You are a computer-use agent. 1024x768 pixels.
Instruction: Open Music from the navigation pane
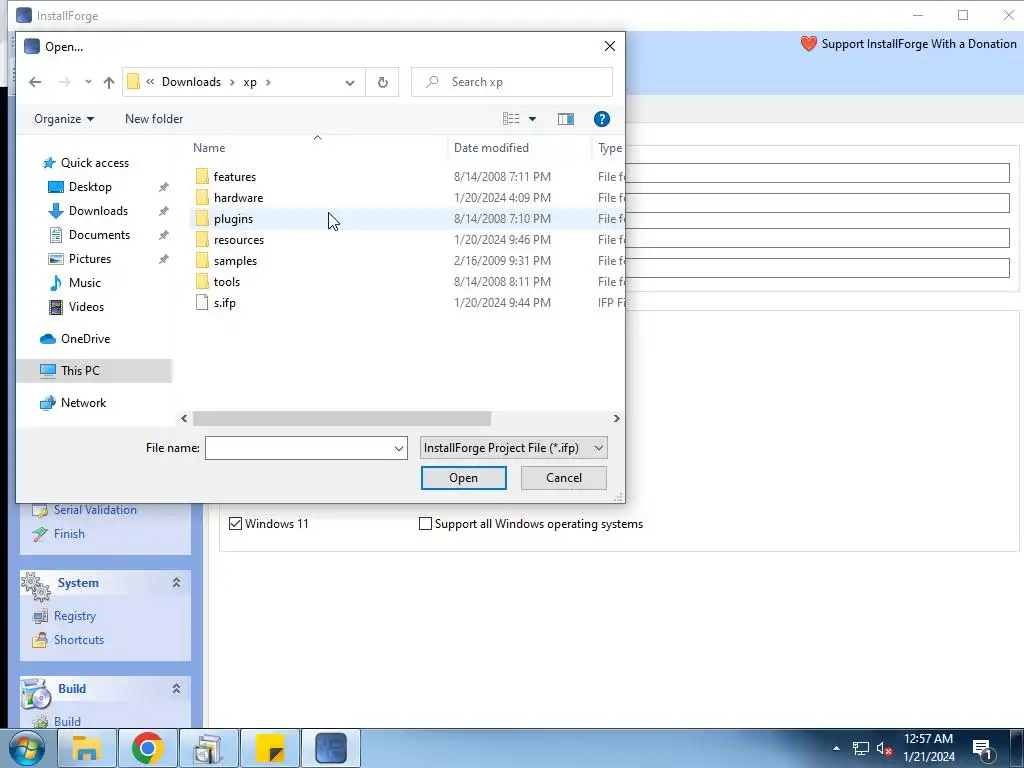tap(85, 283)
